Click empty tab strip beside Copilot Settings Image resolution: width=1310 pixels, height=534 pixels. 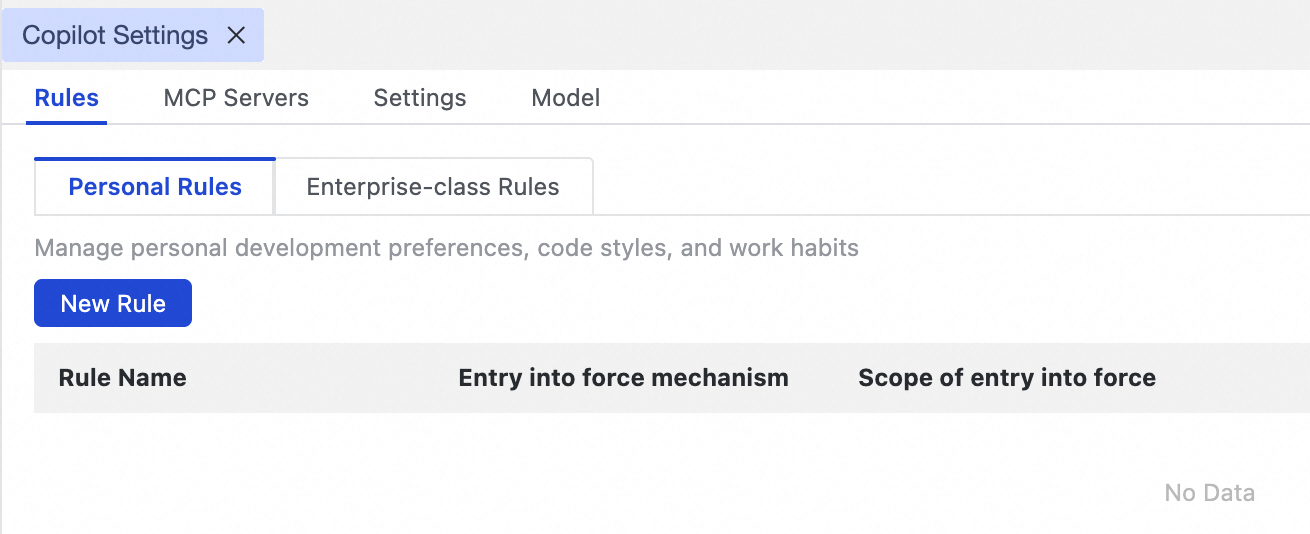tap(780, 36)
